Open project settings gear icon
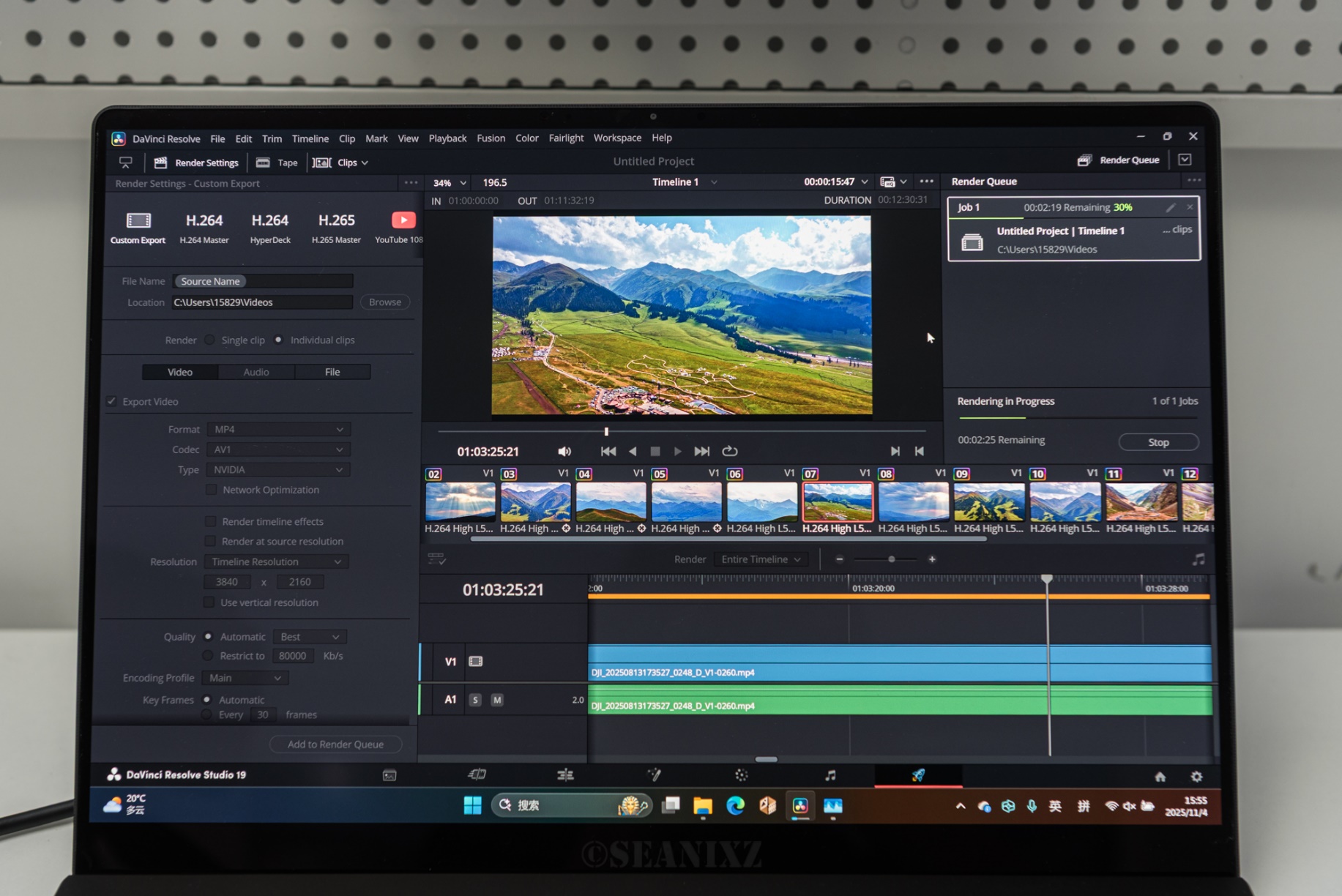1342x896 pixels. pyautogui.click(x=1196, y=777)
